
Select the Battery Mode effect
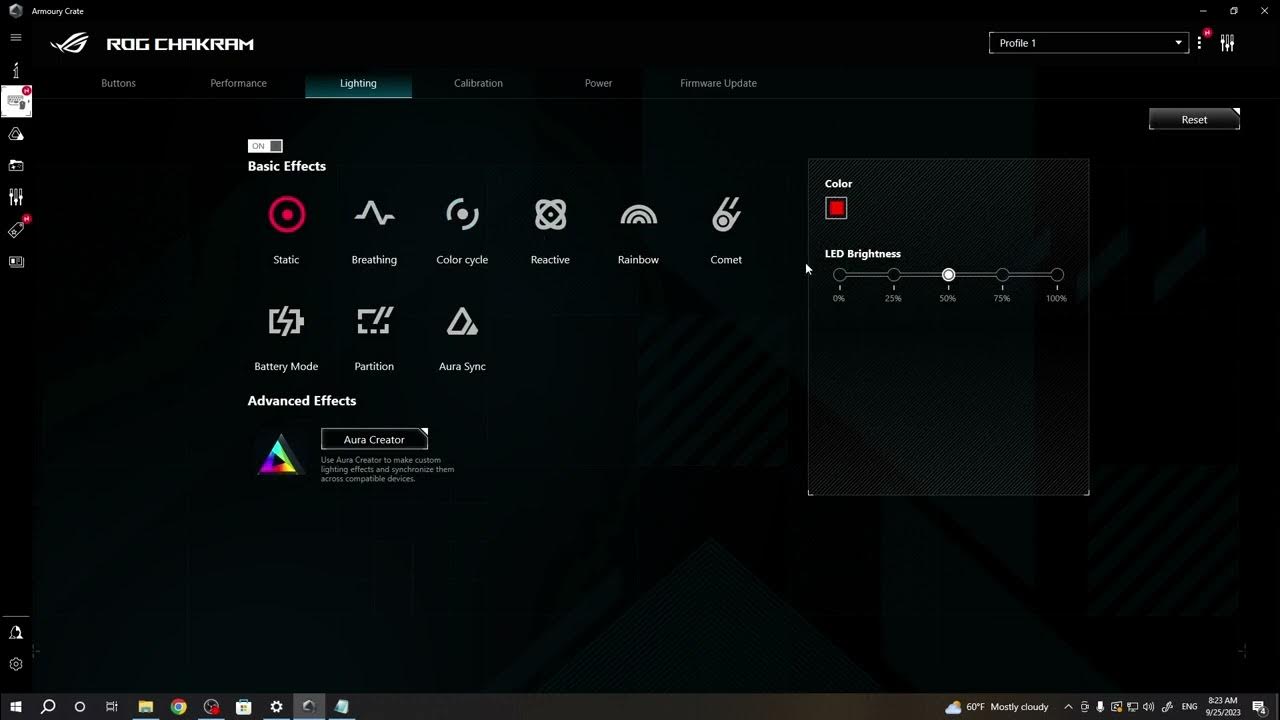pyautogui.click(x=286, y=322)
